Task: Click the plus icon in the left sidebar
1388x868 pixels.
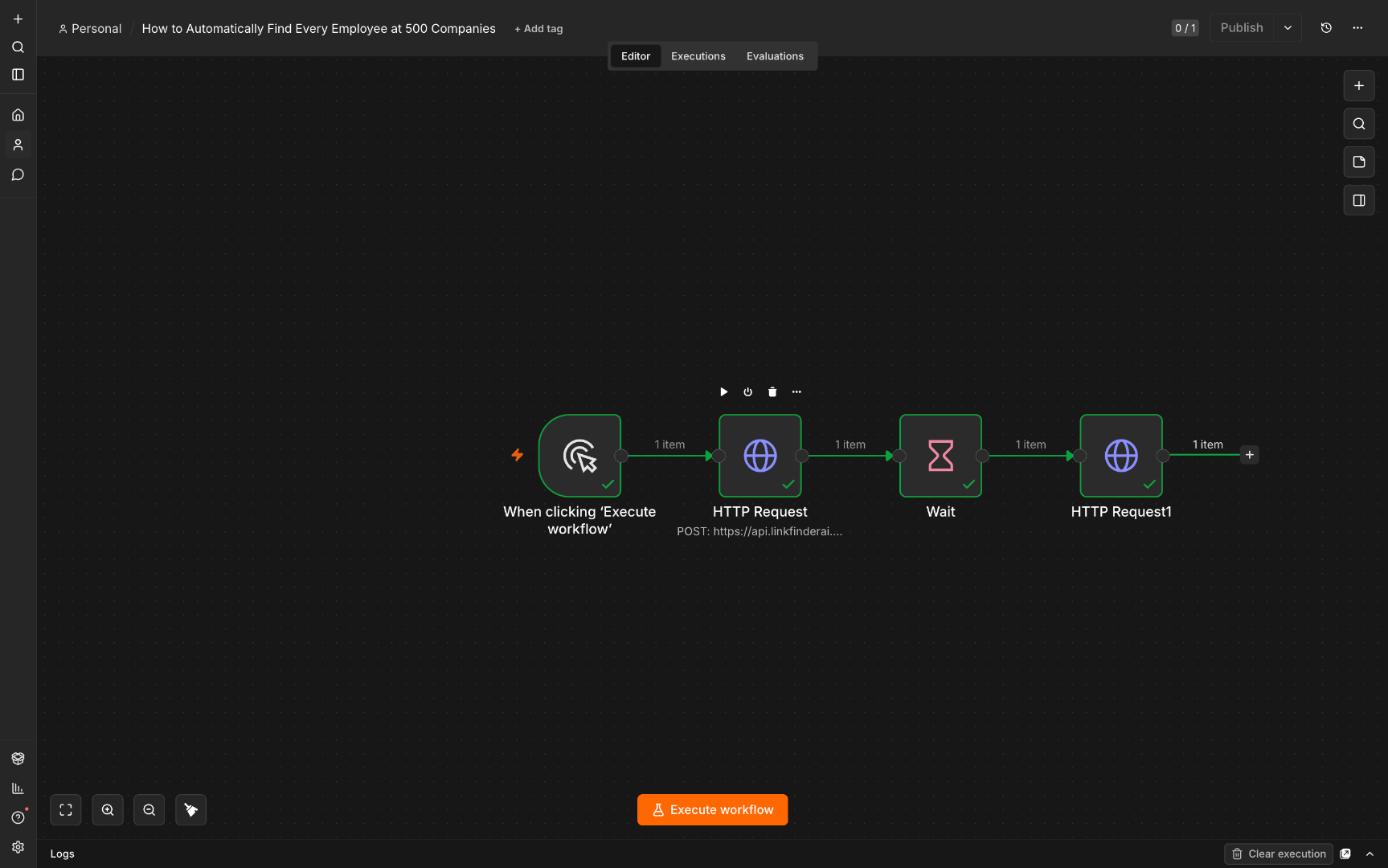Action: (x=18, y=19)
